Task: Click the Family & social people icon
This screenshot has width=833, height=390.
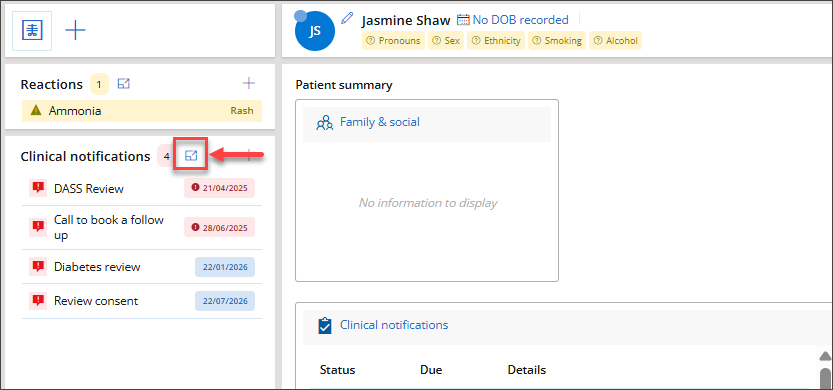Action: coord(324,123)
